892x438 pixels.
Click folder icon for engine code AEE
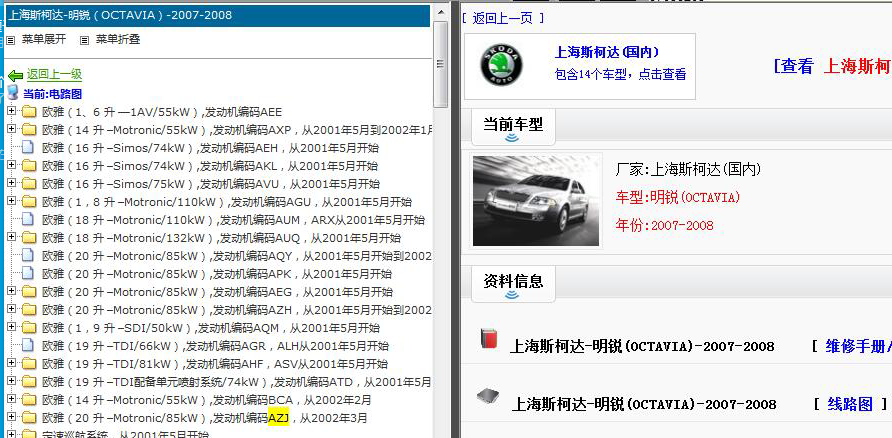28,111
